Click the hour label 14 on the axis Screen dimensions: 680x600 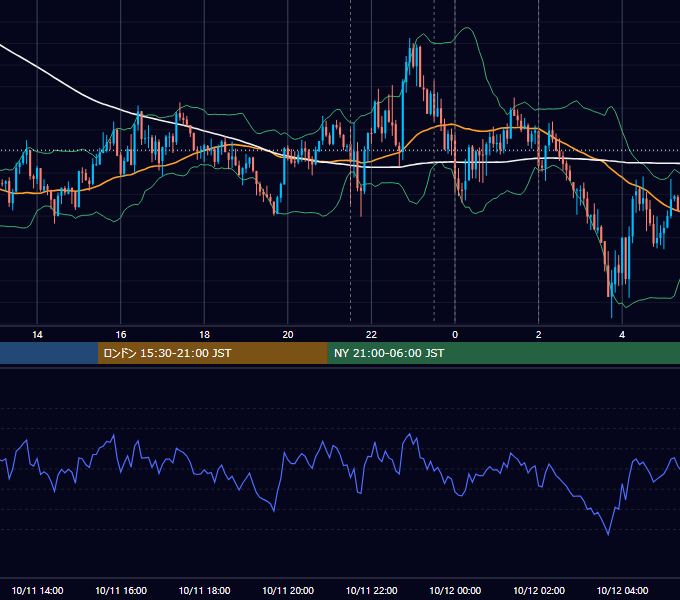tap(37, 335)
